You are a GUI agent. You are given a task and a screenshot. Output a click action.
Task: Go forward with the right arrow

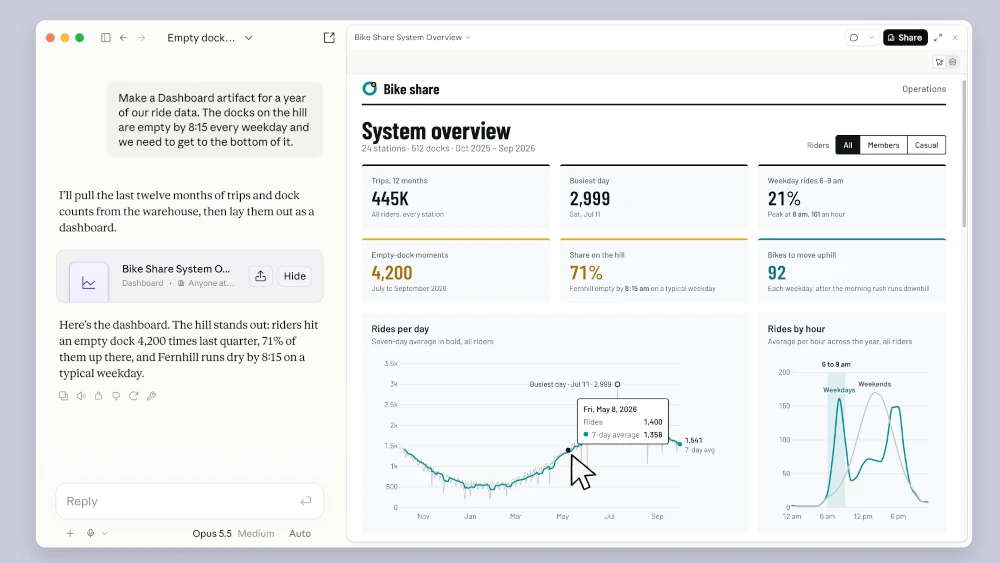click(x=142, y=38)
